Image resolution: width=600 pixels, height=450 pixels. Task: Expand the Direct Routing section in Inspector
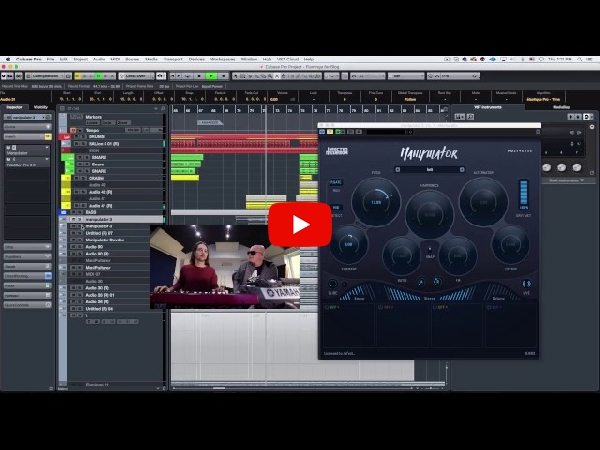point(27,276)
